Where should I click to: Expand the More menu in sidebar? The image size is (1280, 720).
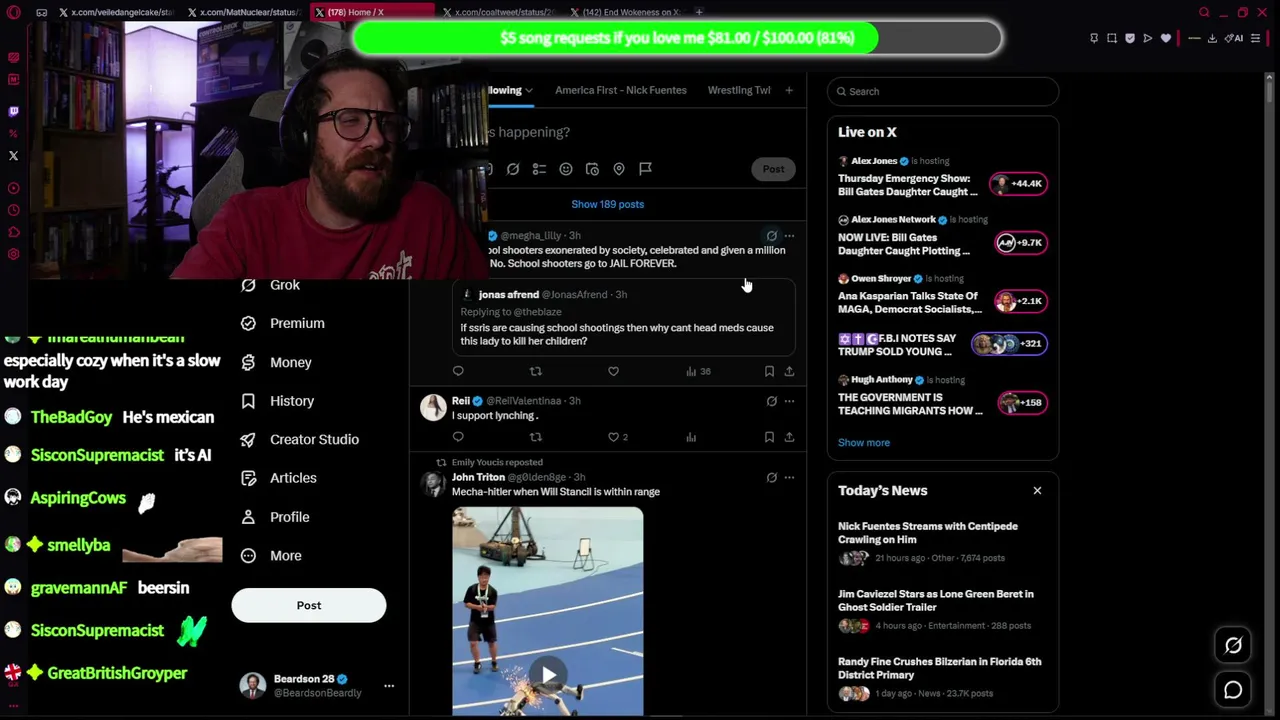(272, 556)
